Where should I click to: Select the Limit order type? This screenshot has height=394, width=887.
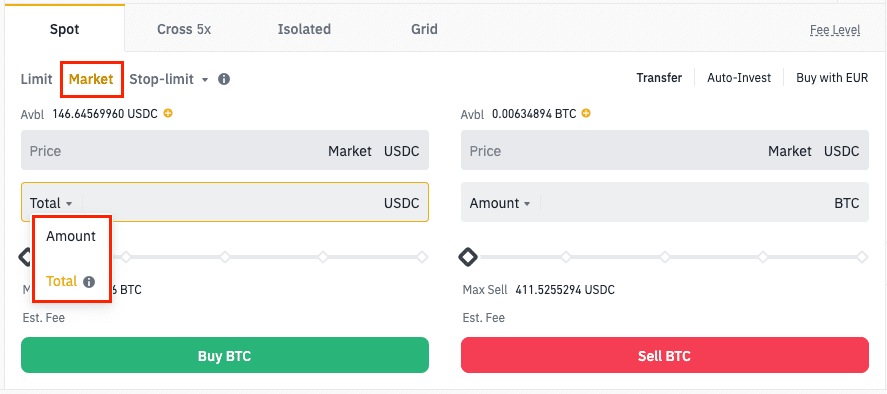tap(36, 79)
